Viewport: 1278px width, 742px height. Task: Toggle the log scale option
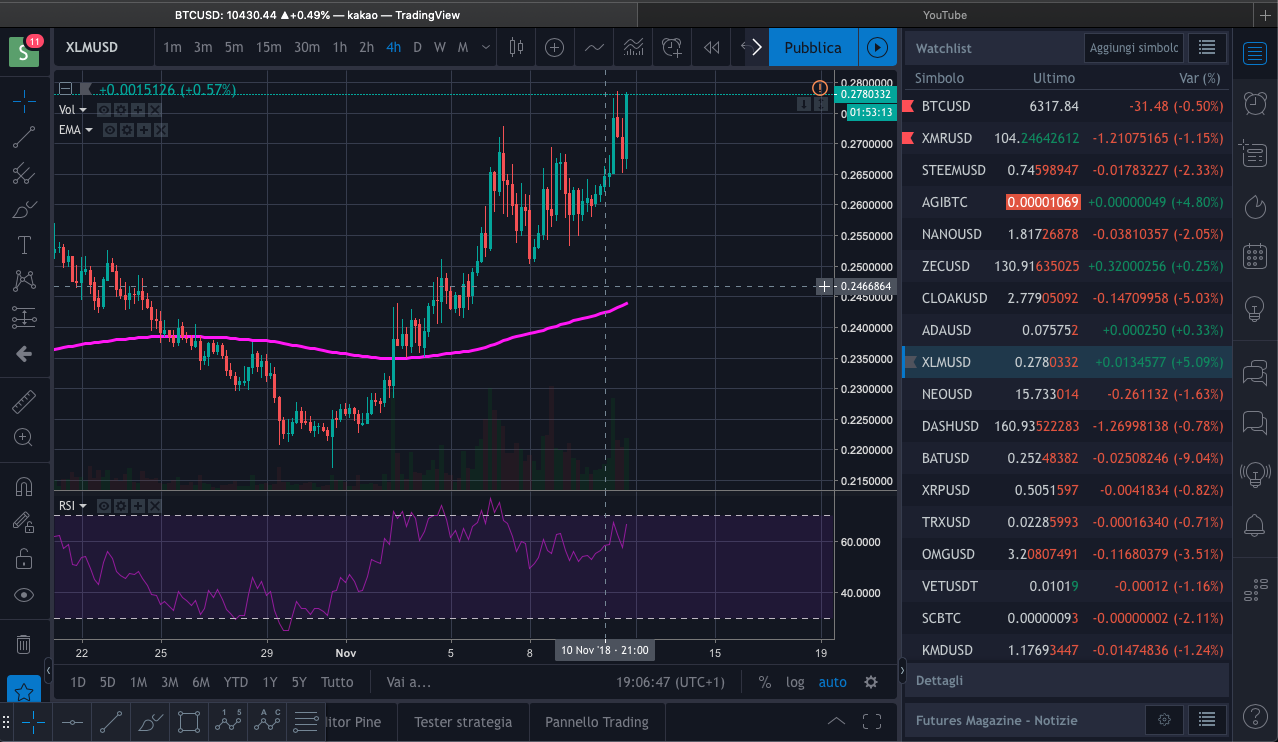pos(795,682)
